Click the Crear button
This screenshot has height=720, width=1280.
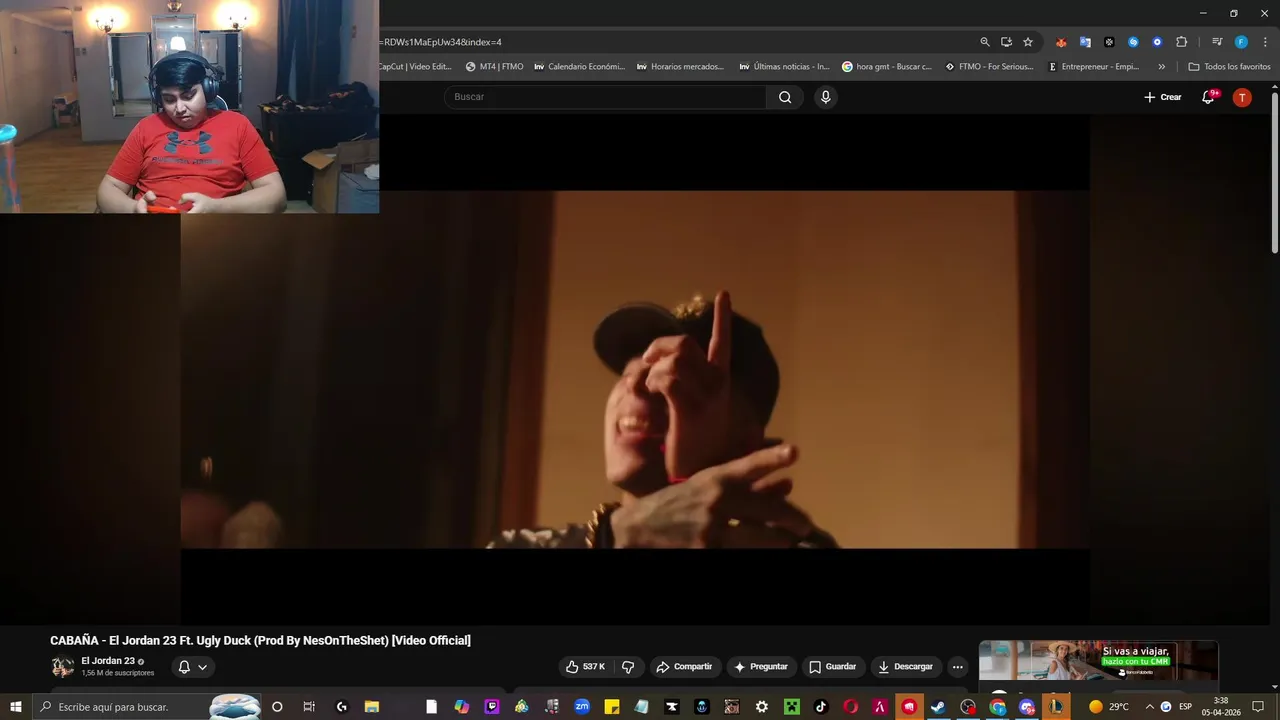[x=1163, y=97]
